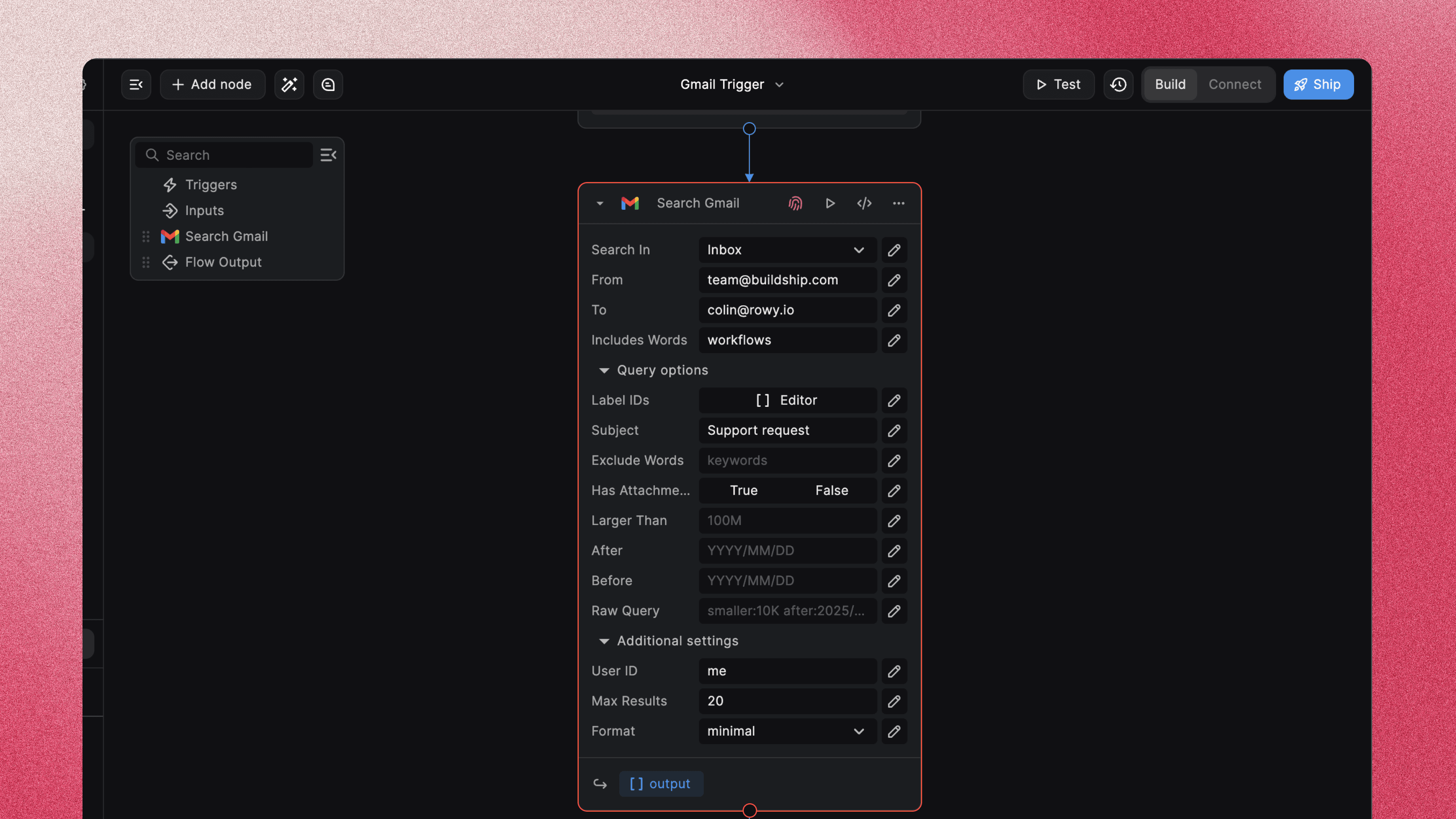Screen dimensions: 1456x819
Task: Click the Ship button
Action: [x=1318, y=85]
